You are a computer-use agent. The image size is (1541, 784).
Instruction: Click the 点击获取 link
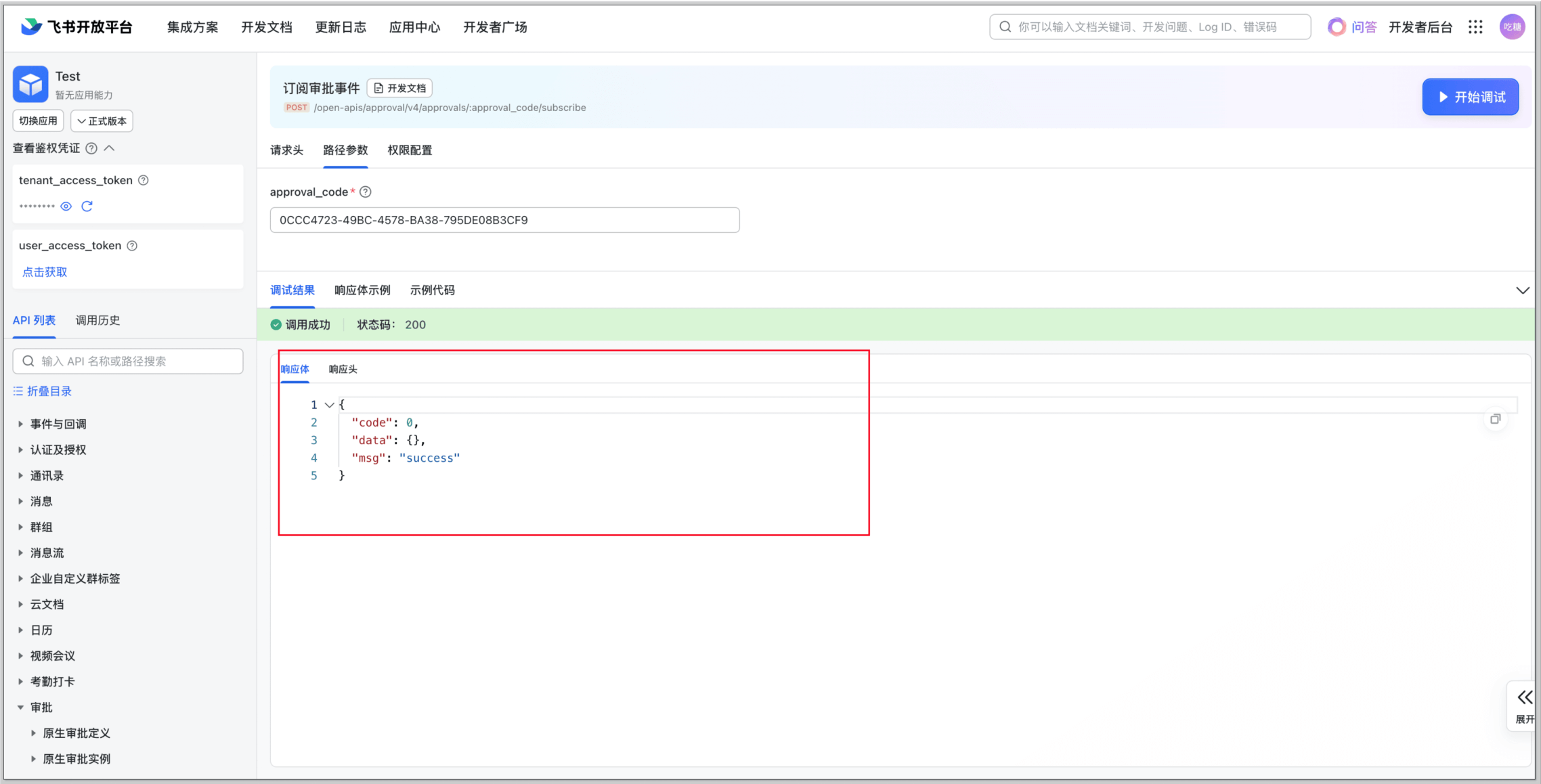click(45, 272)
